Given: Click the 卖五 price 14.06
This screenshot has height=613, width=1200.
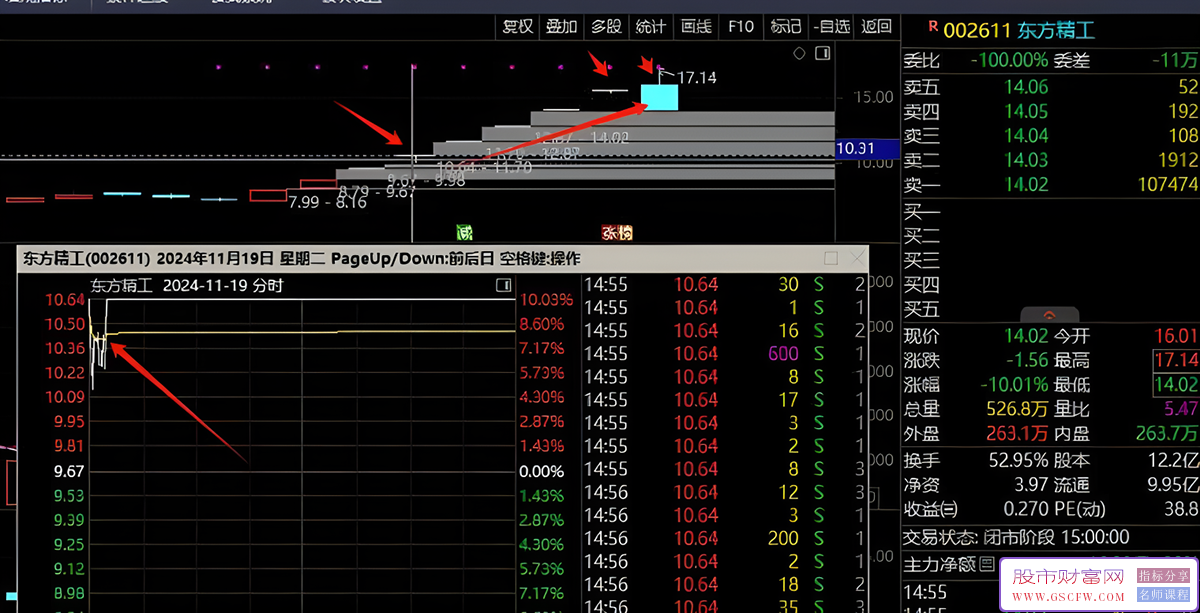Looking at the screenshot, I should 1026,88.
